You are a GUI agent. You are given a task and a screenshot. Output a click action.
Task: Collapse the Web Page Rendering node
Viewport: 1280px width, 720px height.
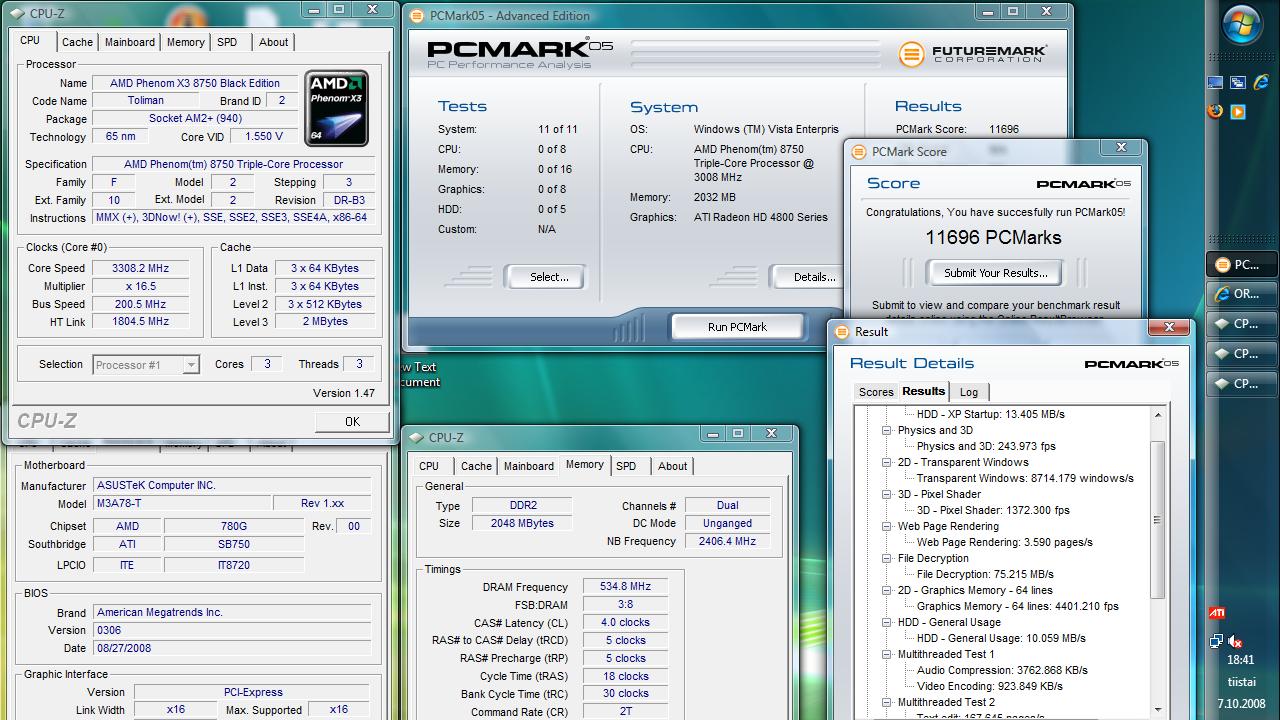tap(886, 526)
